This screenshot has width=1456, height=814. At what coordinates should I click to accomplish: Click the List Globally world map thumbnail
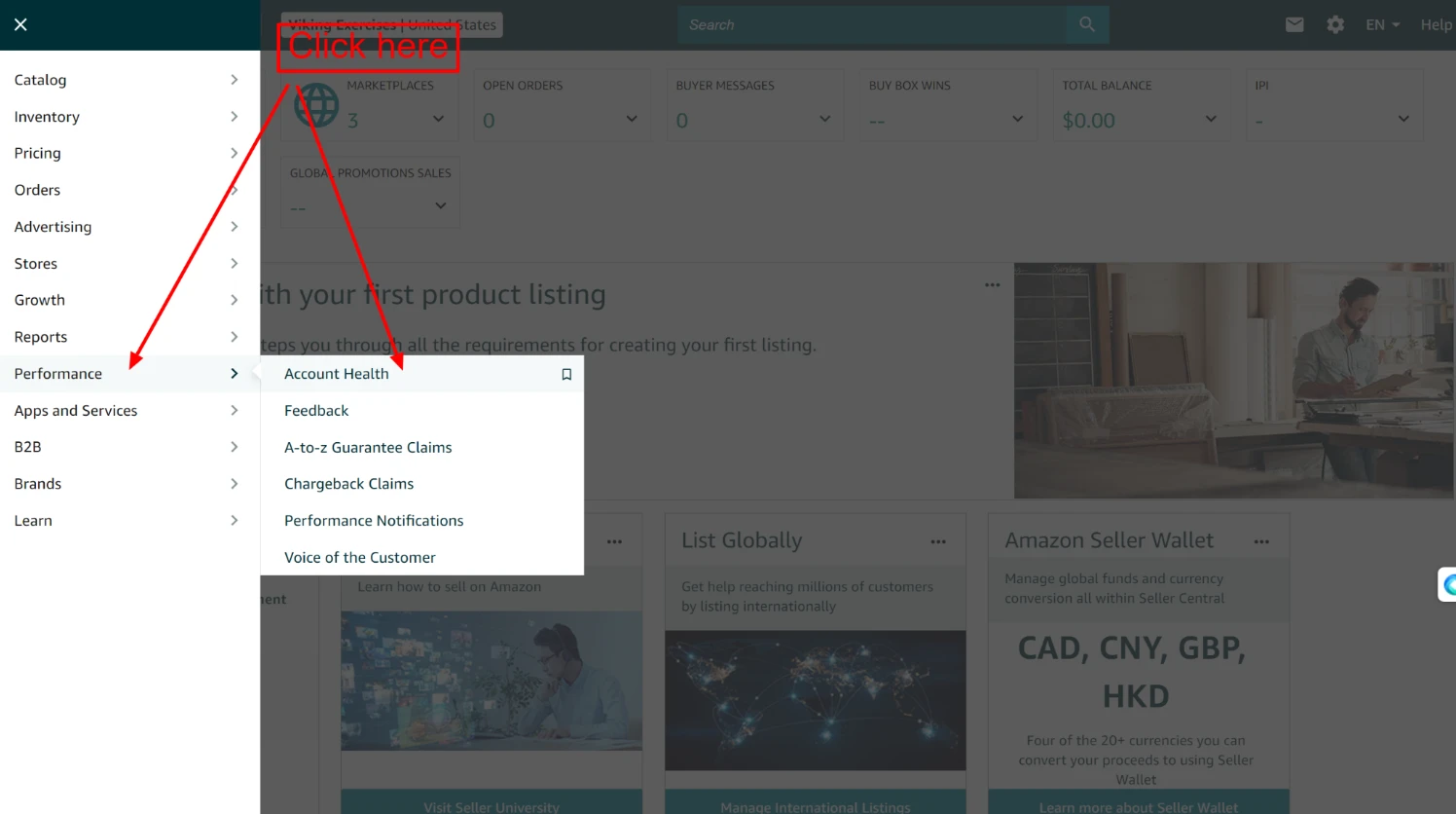tap(816, 700)
